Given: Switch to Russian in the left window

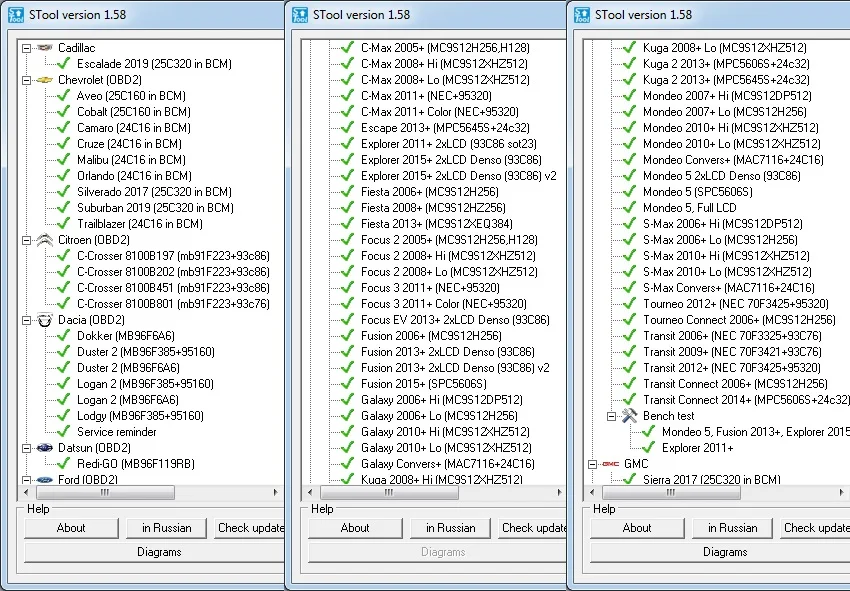Looking at the screenshot, I should 166,528.
